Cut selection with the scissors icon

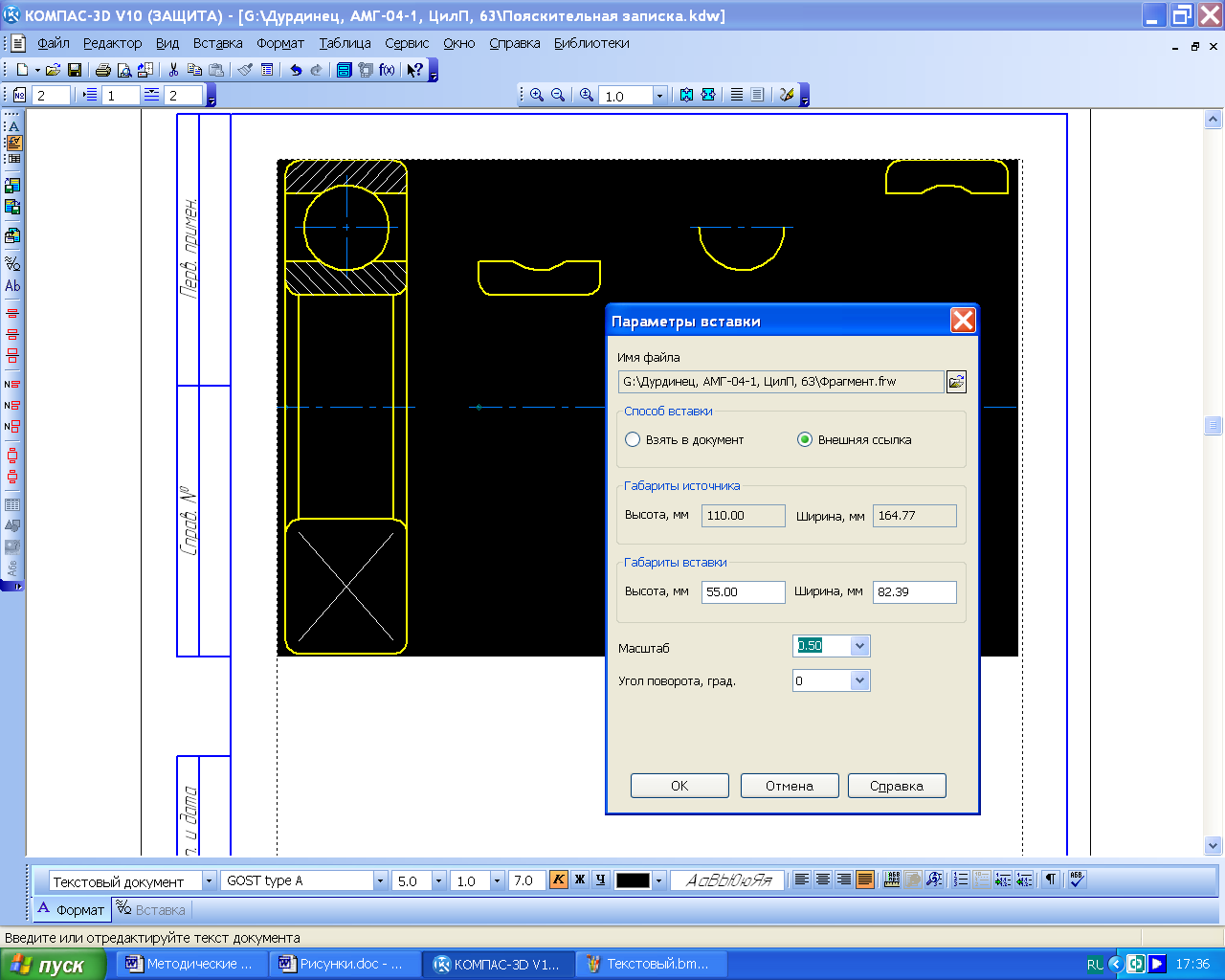coord(173,70)
